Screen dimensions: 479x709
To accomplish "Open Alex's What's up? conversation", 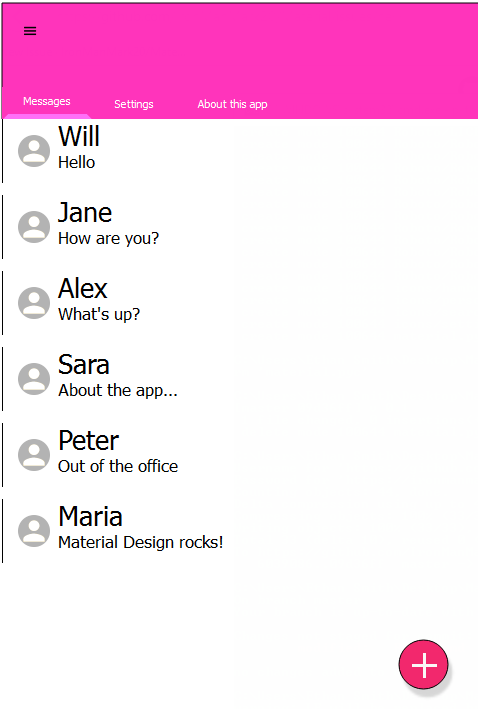I will 240,303.
